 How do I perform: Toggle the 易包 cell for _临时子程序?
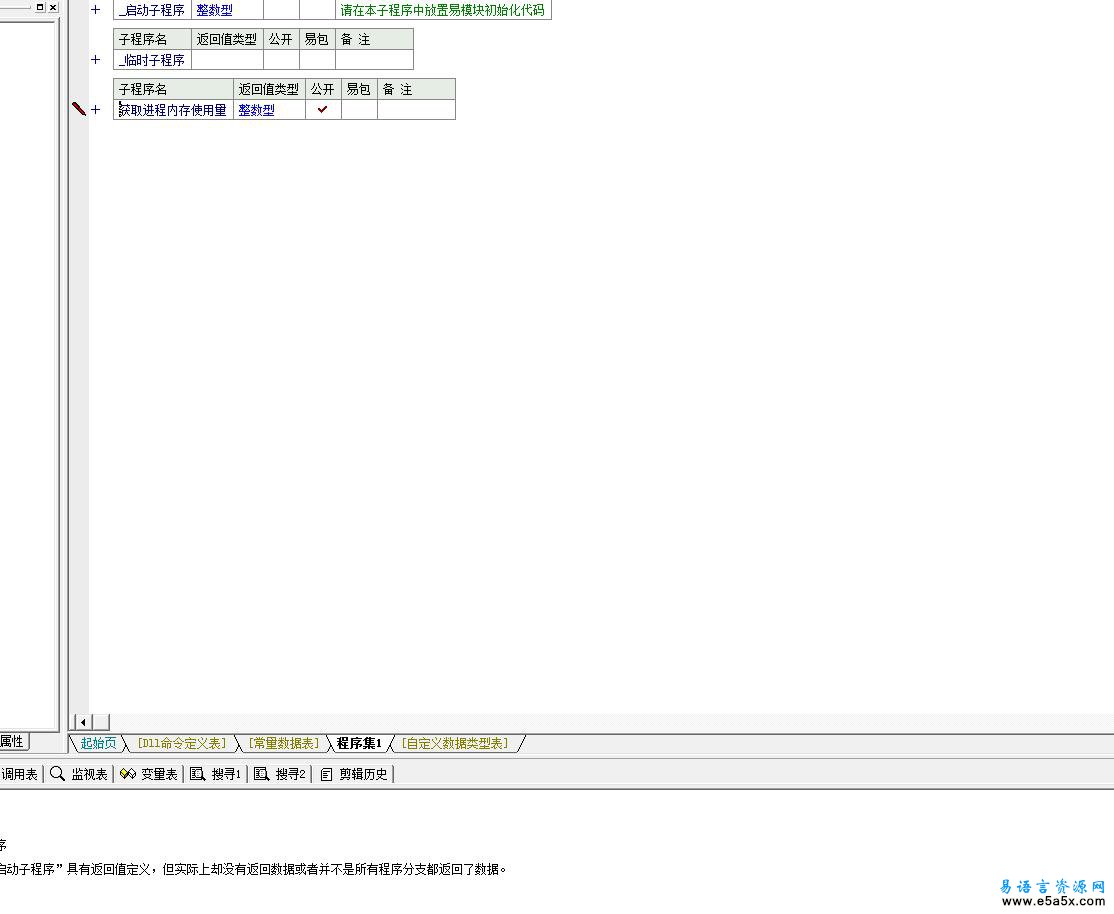coord(317,60)
